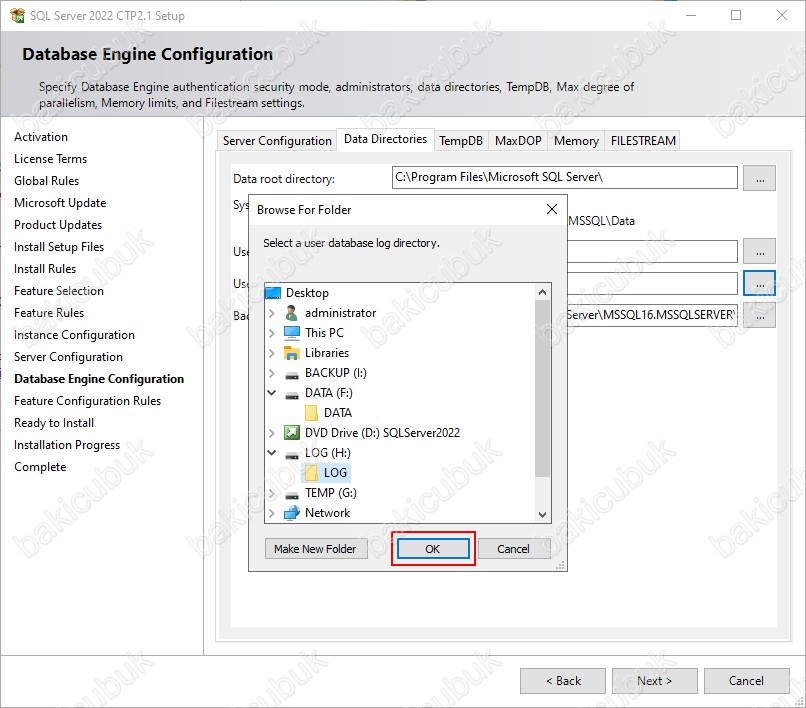Click the LOG subfolder icon
Viewport: 806px width, 708px height.
click(311, 473)
